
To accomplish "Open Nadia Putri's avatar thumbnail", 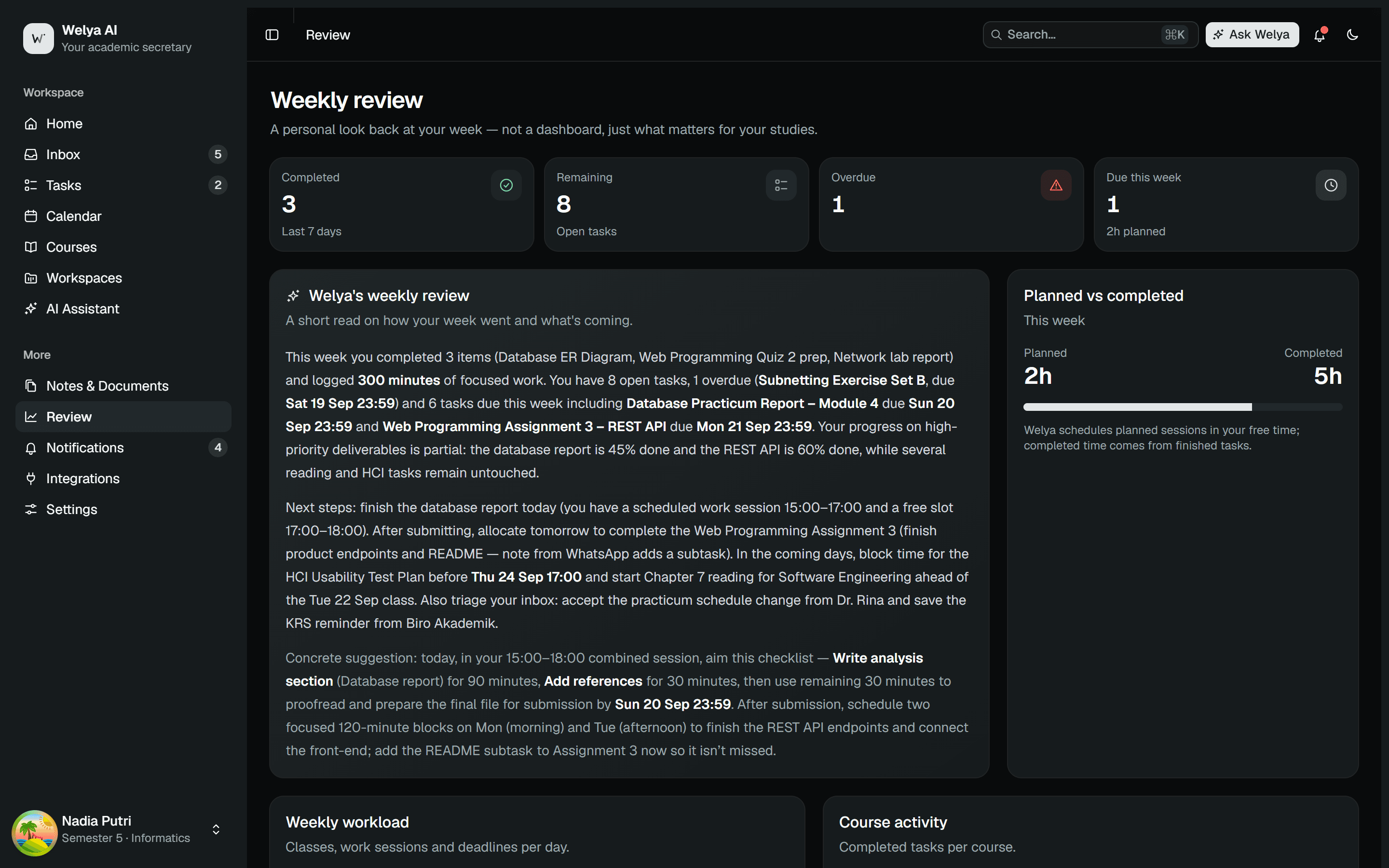I will [34, 829].
